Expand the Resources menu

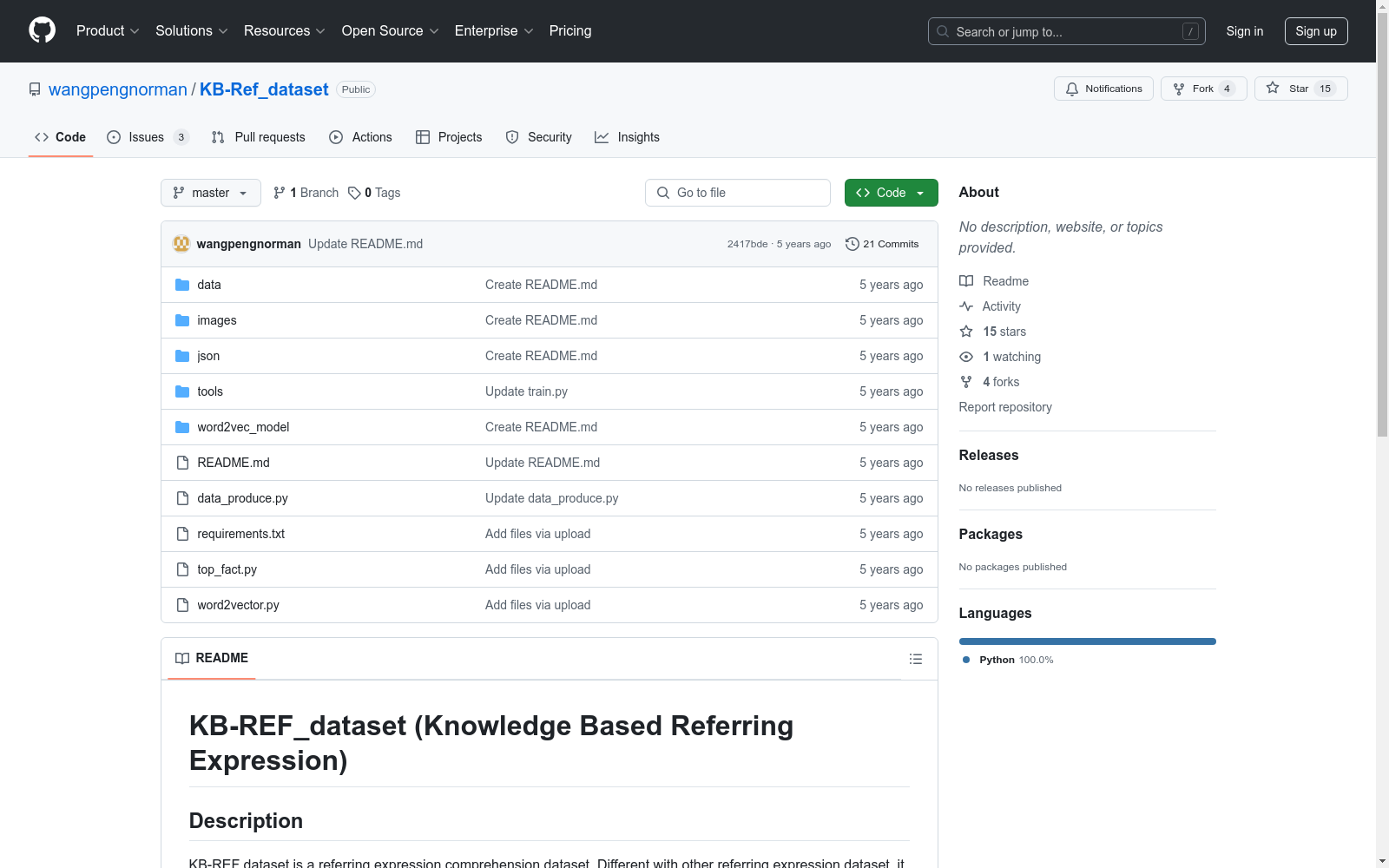(285, 30)
